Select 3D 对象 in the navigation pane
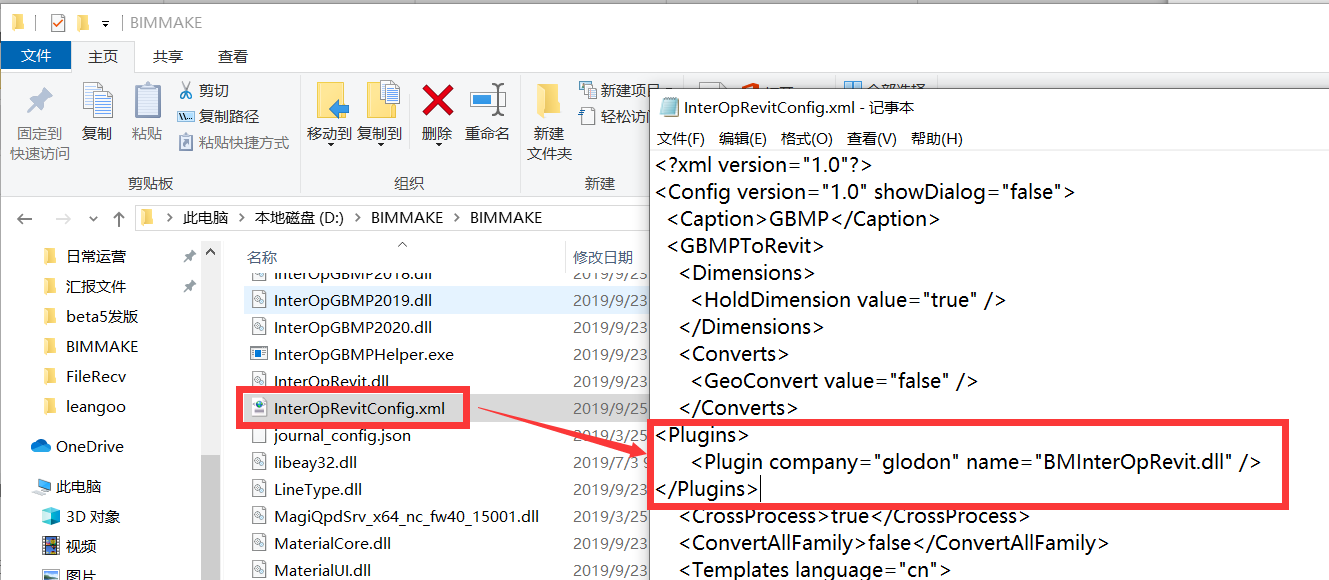This screenshot has height=580, width=1329. click(80, 516)
